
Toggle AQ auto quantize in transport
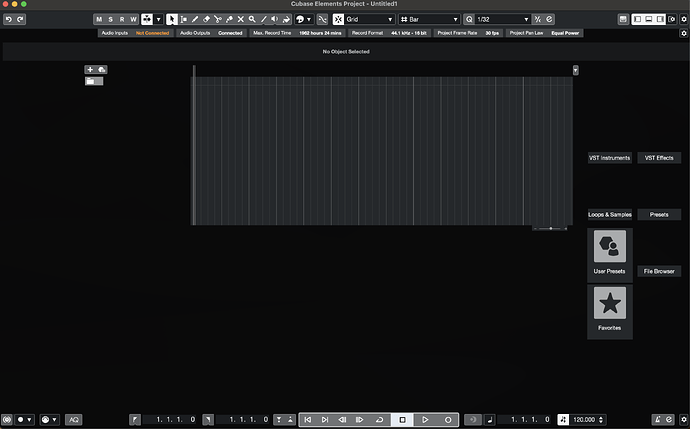pyautogui.click(x=74, y=420)
